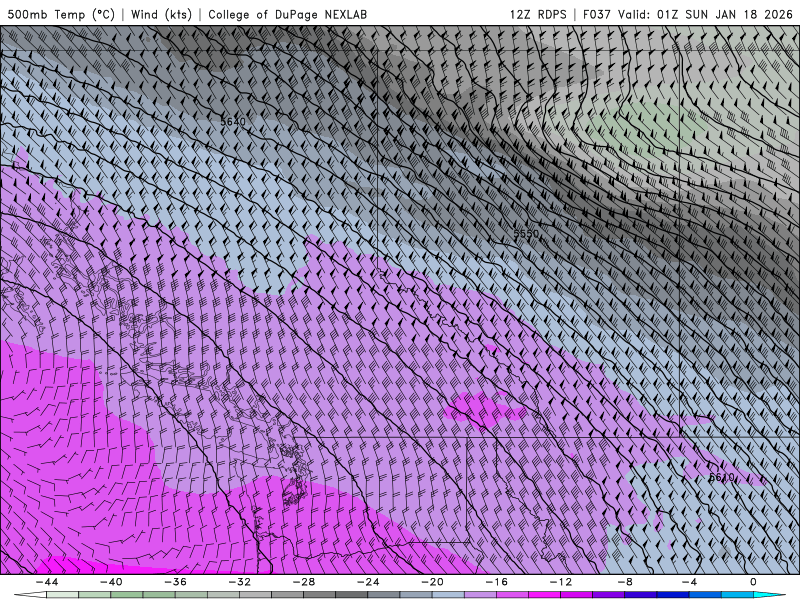Screen dimensions: 800x600
Task: Click the 5640 height contour label
Action: [233, 121]
